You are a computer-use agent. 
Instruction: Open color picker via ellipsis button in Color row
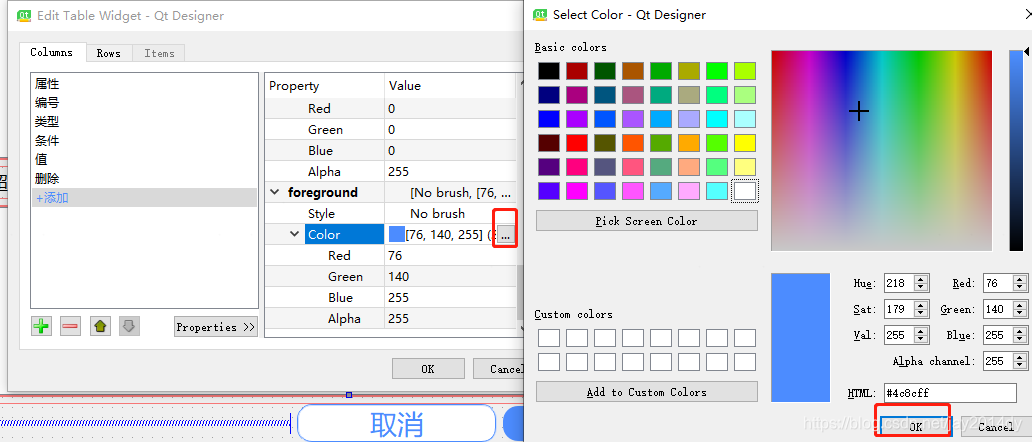[x=505, y=235]
